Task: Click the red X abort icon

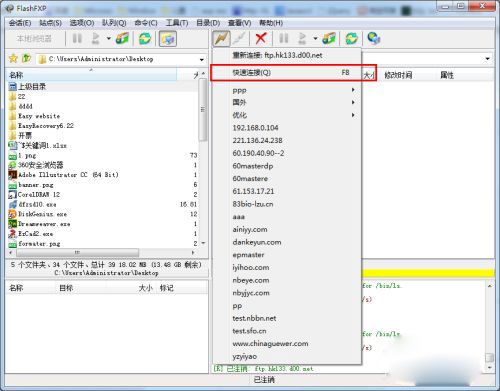Action: point(261,38)
